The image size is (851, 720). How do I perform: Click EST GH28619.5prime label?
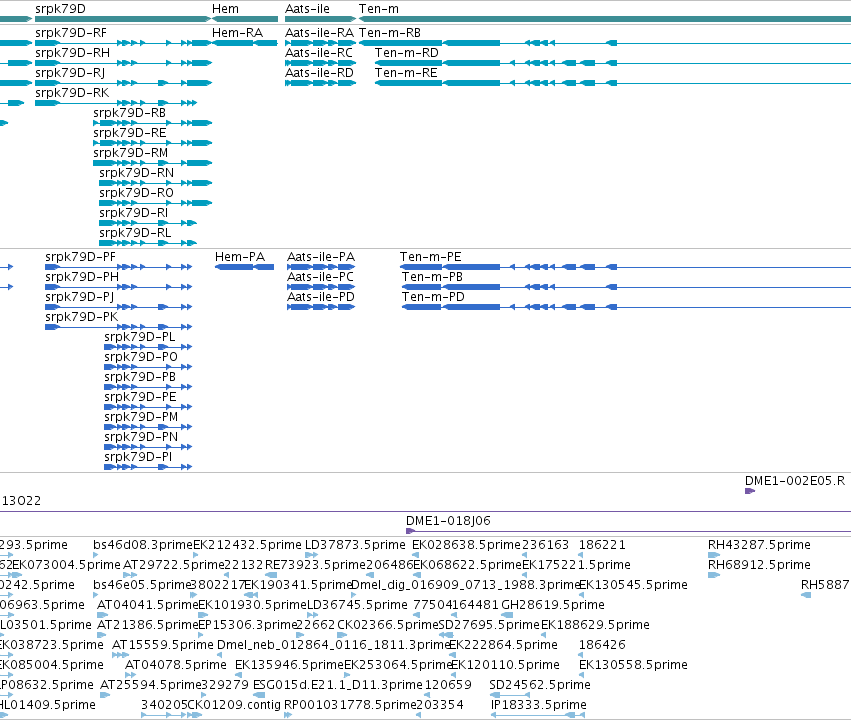[553, 605]
